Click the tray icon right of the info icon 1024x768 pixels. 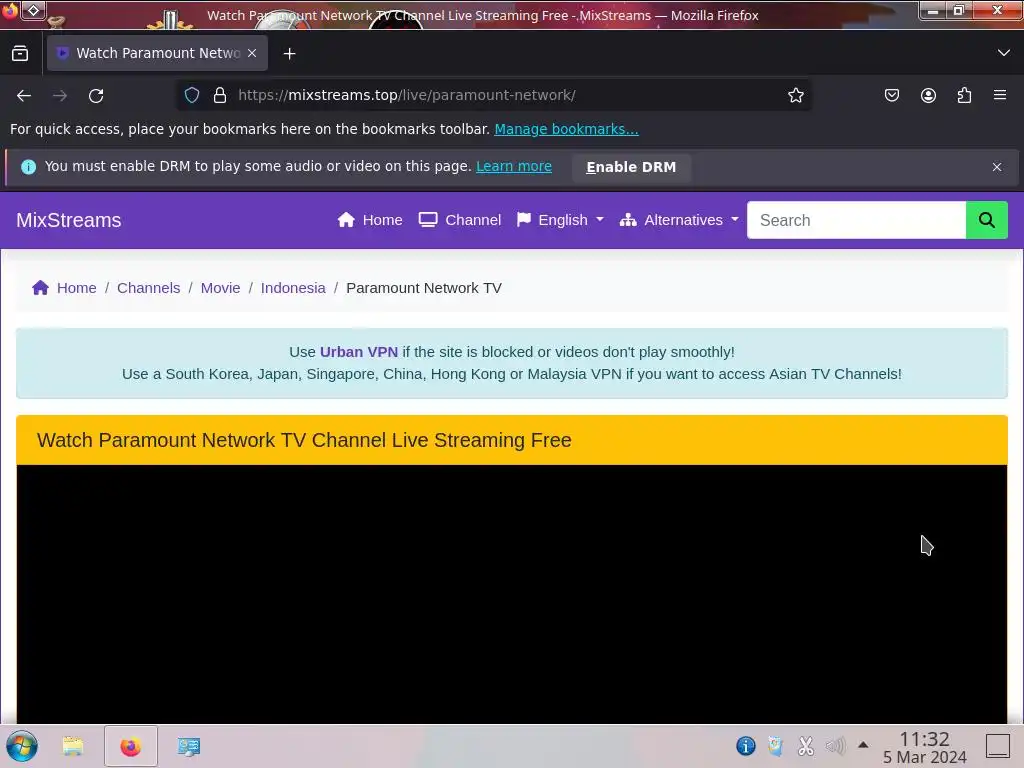point(775,746)
